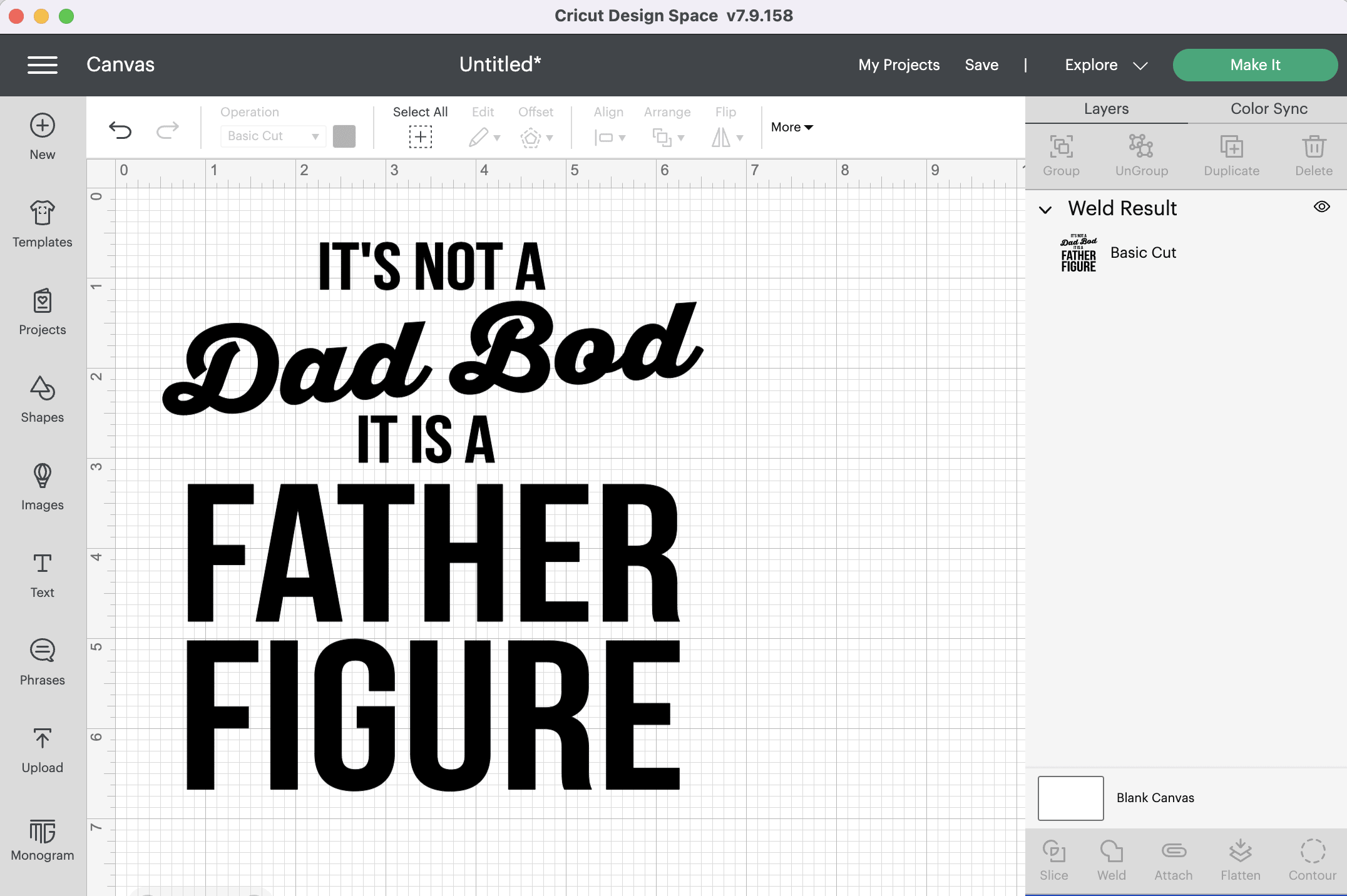
Task: Open the Offset tool
Action: pyautogui.click(x=530, y=137)
